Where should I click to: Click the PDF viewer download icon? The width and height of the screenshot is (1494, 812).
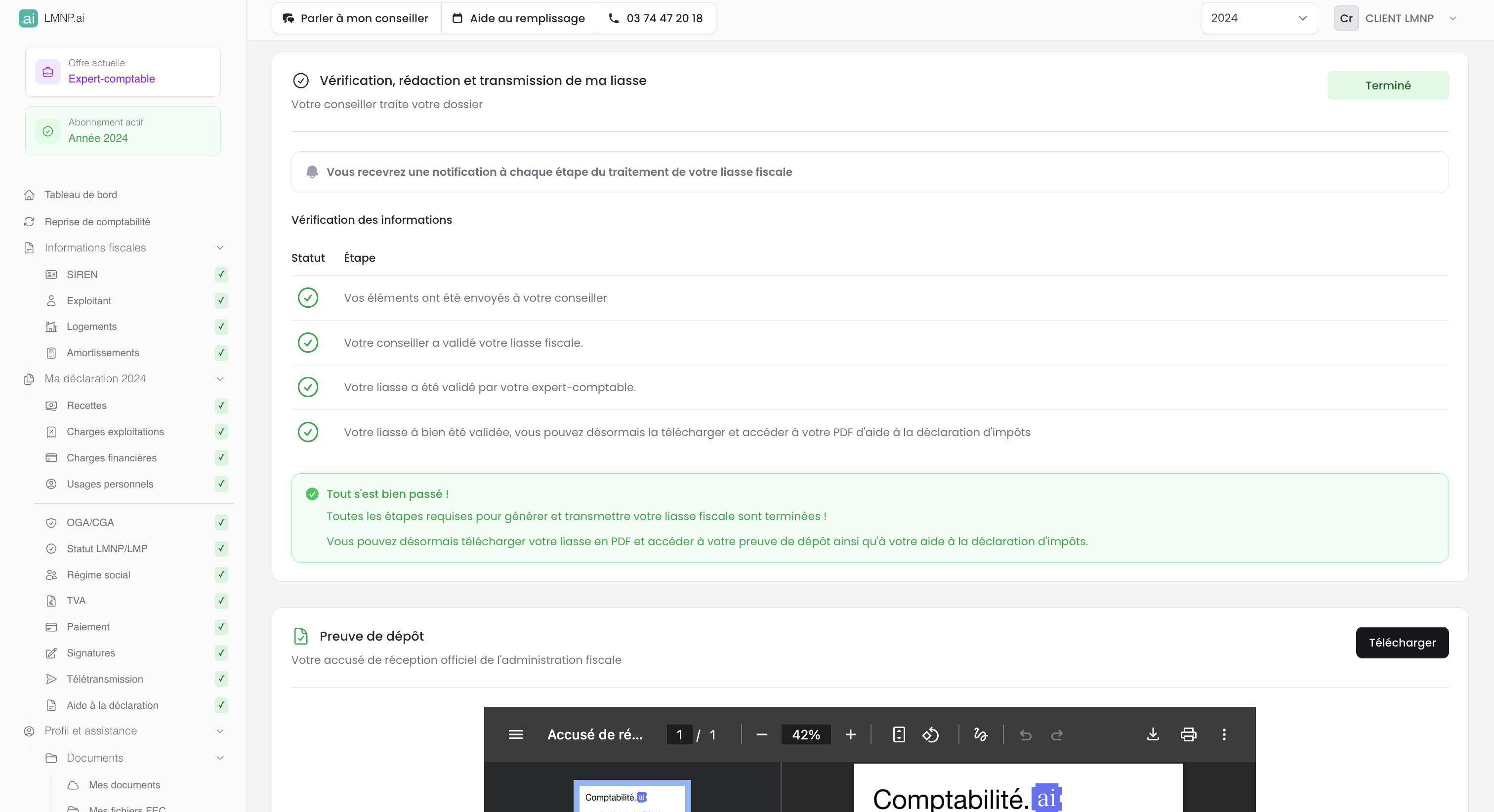coord(1153,734)
